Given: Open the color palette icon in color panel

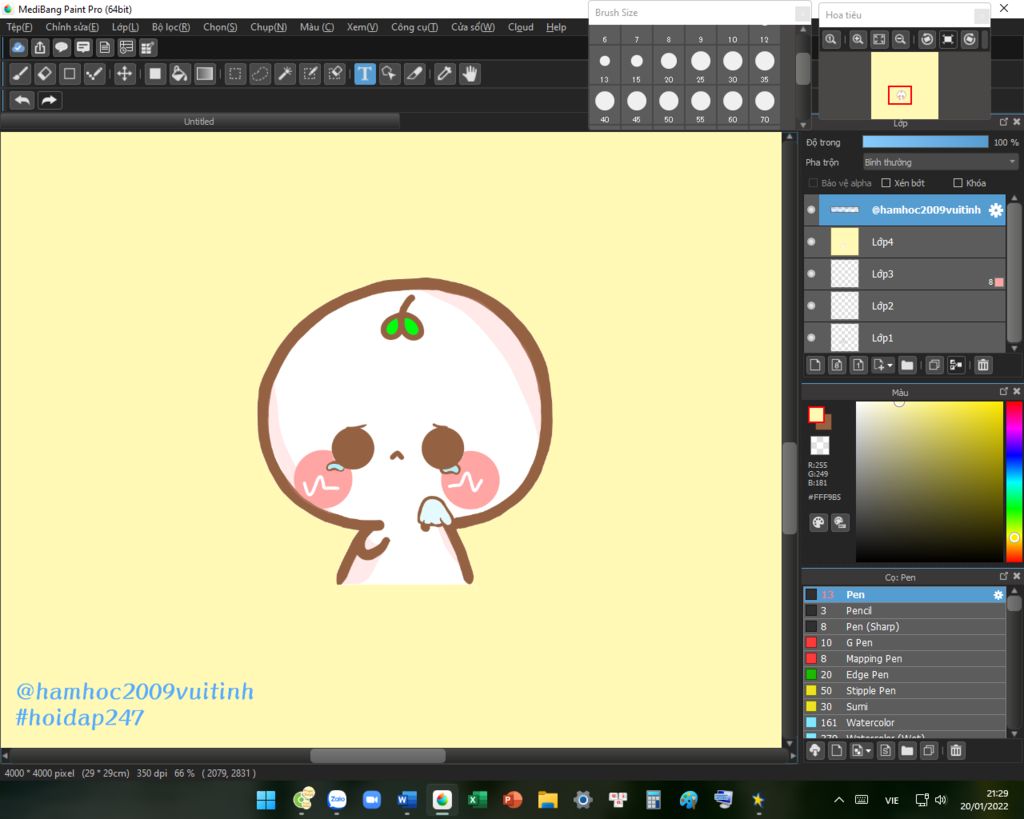Looking at the screenshot, I should click(x=818, y=522).
